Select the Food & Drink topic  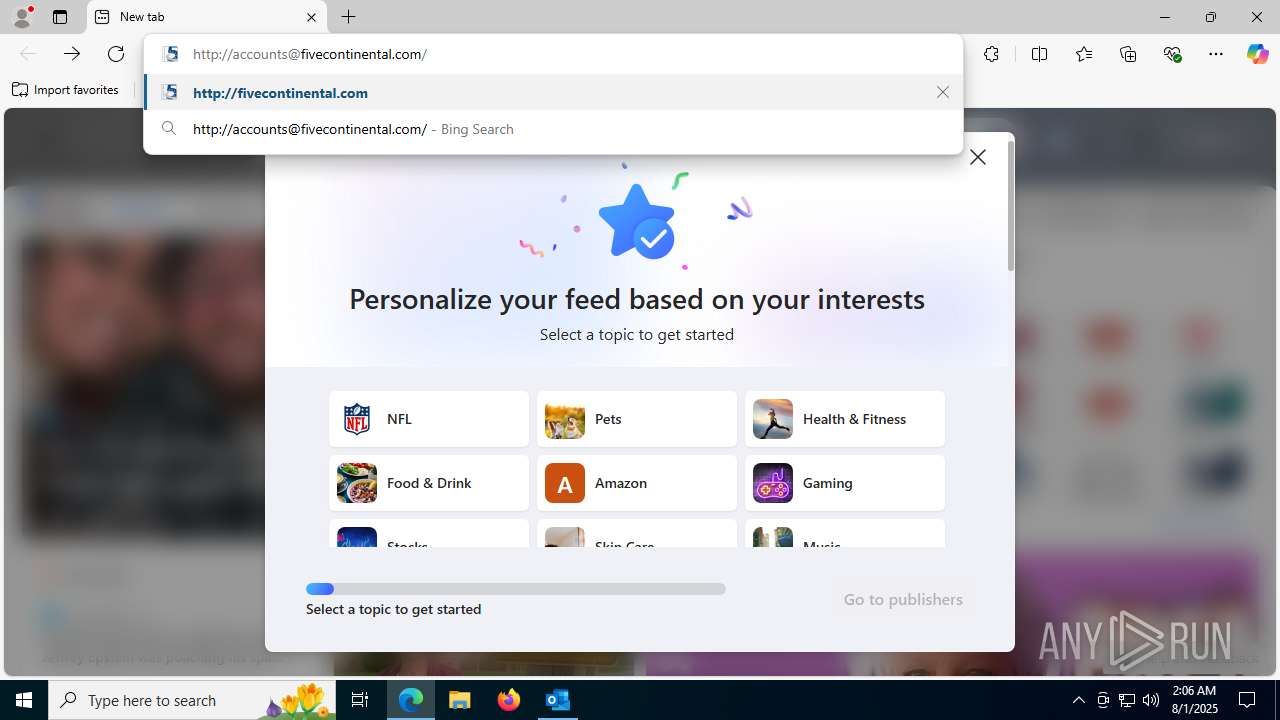[429, 483]
